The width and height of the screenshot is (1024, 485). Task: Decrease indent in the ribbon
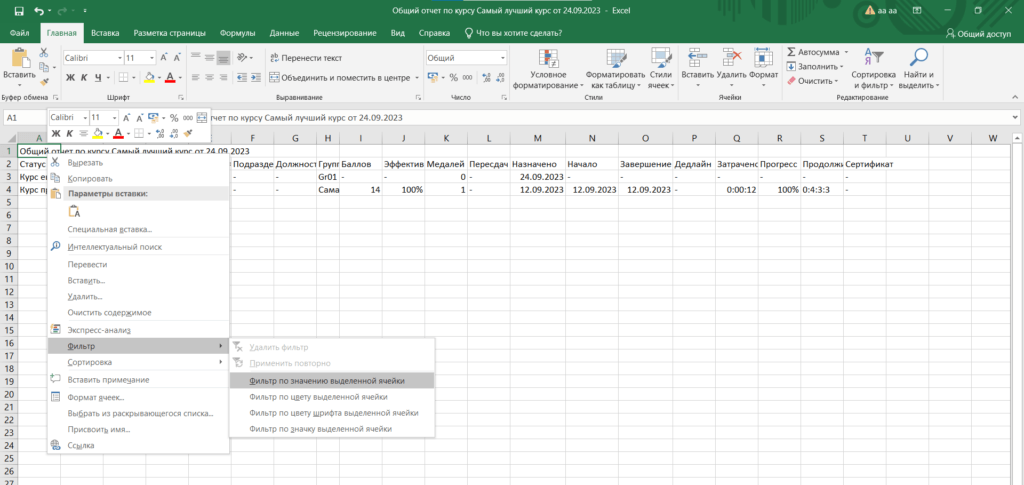point(242,78)
